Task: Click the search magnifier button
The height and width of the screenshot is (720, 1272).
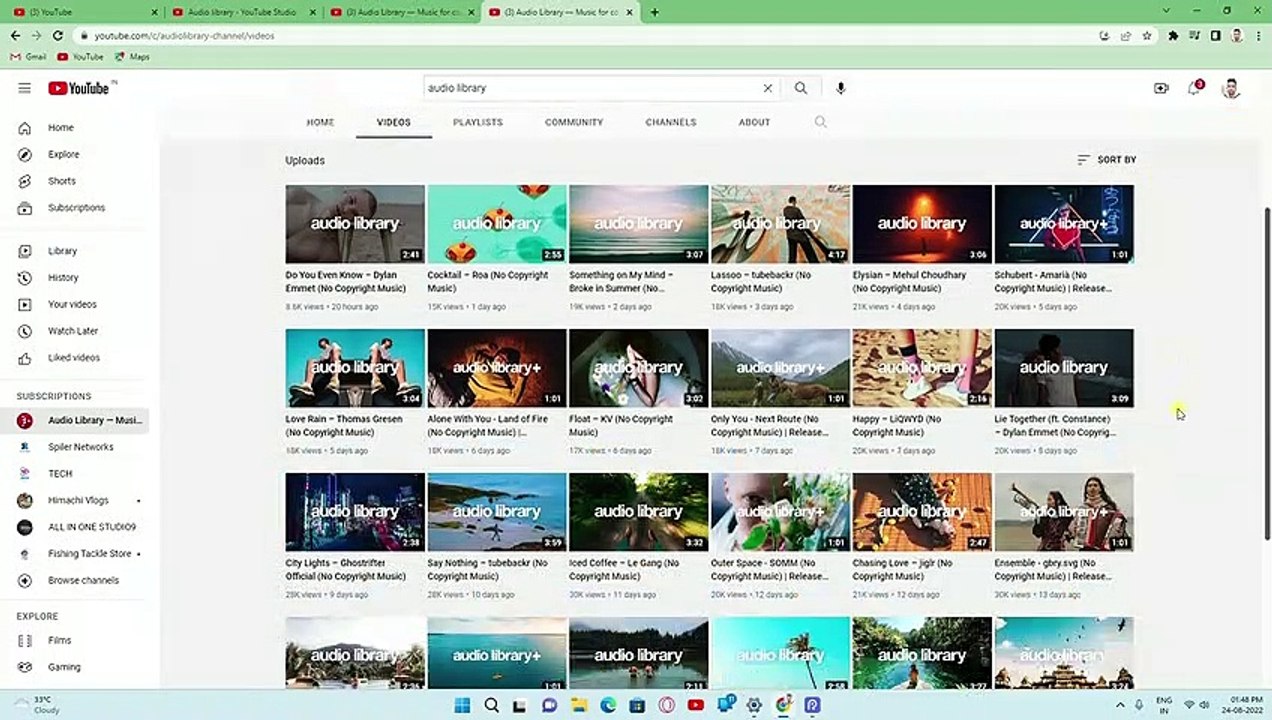Action: [x=800, y=88]
